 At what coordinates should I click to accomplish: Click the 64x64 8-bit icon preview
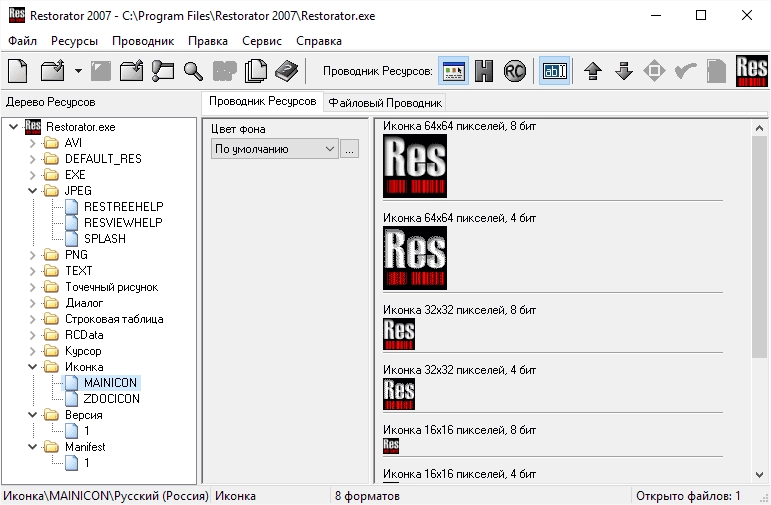point(415,166)
